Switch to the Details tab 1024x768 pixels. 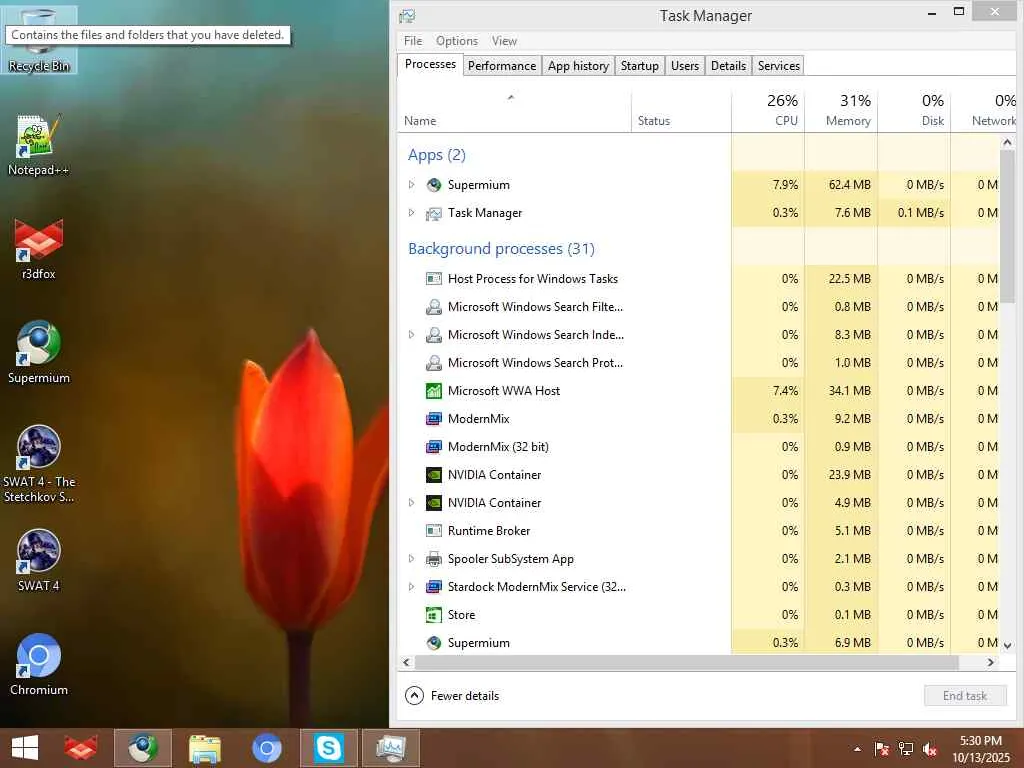tap(728, 66)
